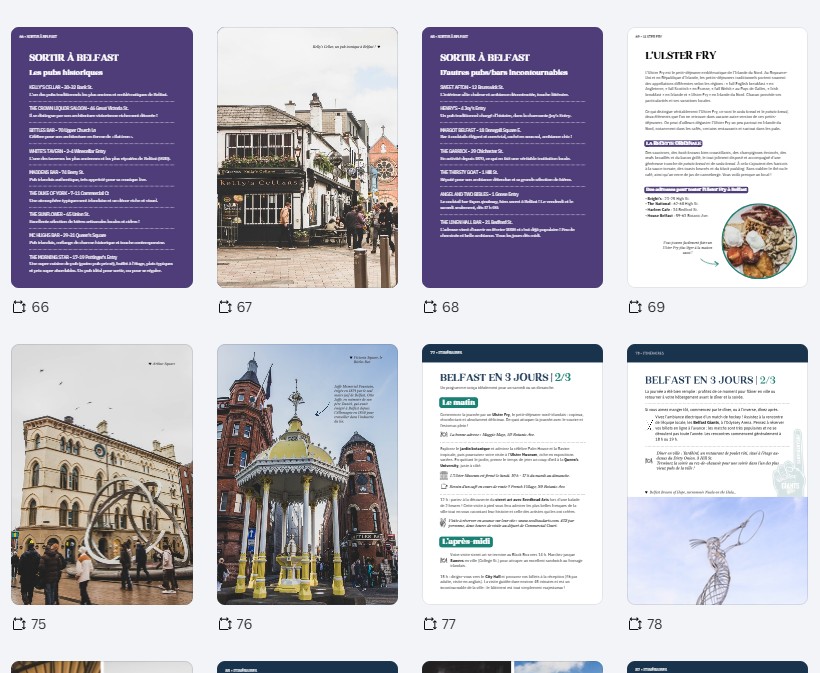The height and width of the screenshot is (673, 820).
Task: Click the crop icon beside page 78
Action: coord(635,624)
